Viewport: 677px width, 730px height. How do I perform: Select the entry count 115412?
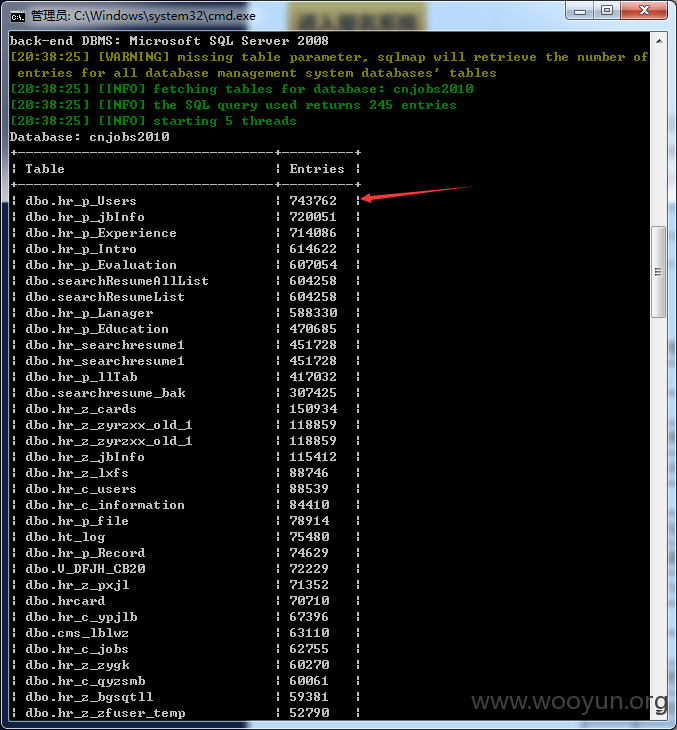pos(313,457)
